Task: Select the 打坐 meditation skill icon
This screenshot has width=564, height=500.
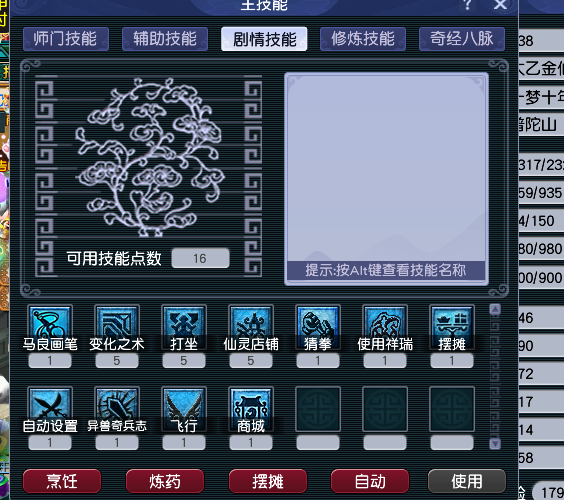Action: point(184,327)
